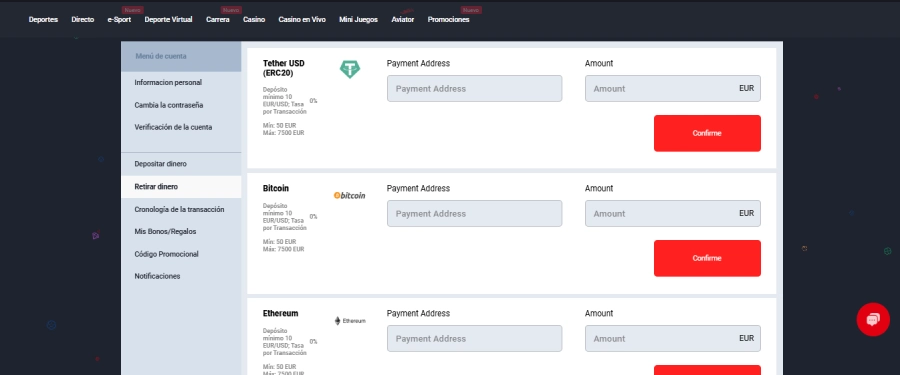The height and width of the screenshot is (375, 900).
Task: Open the Promociones page
Action: pos(448,20)
